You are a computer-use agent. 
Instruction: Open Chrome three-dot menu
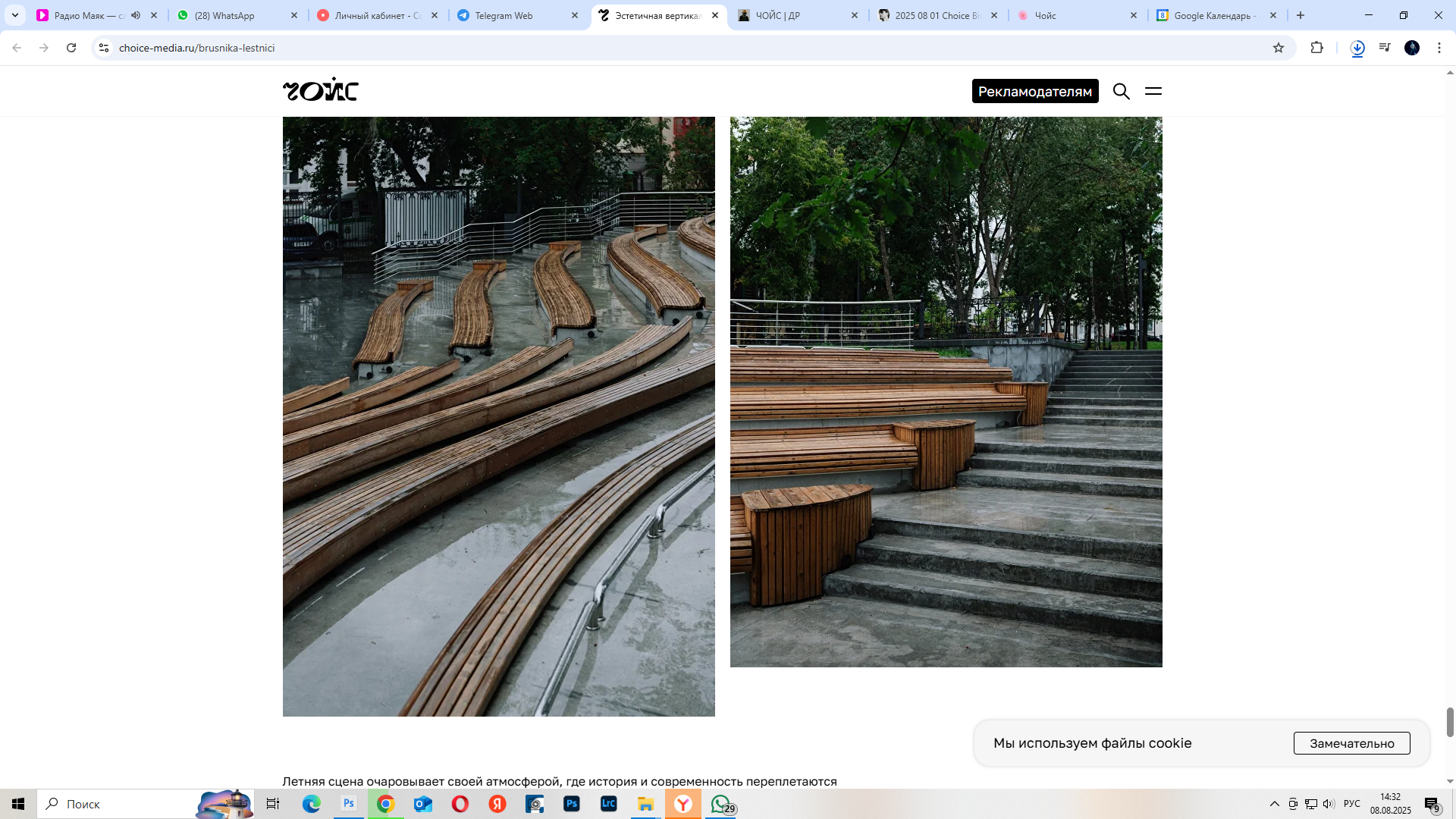[1439, 48]
